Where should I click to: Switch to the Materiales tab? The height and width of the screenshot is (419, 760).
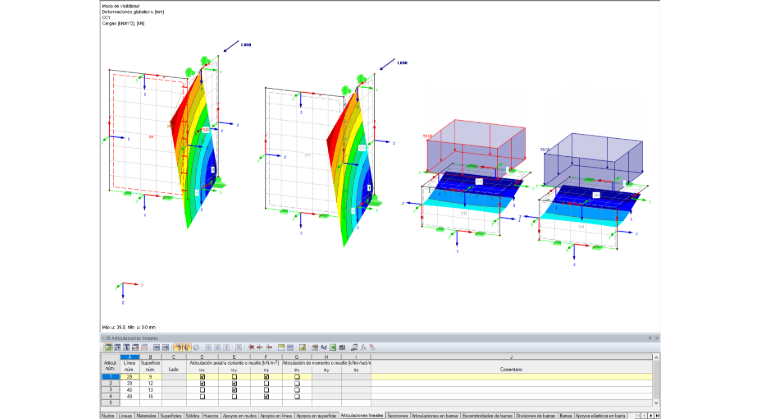pyautogui.click(x=146, y=416)
